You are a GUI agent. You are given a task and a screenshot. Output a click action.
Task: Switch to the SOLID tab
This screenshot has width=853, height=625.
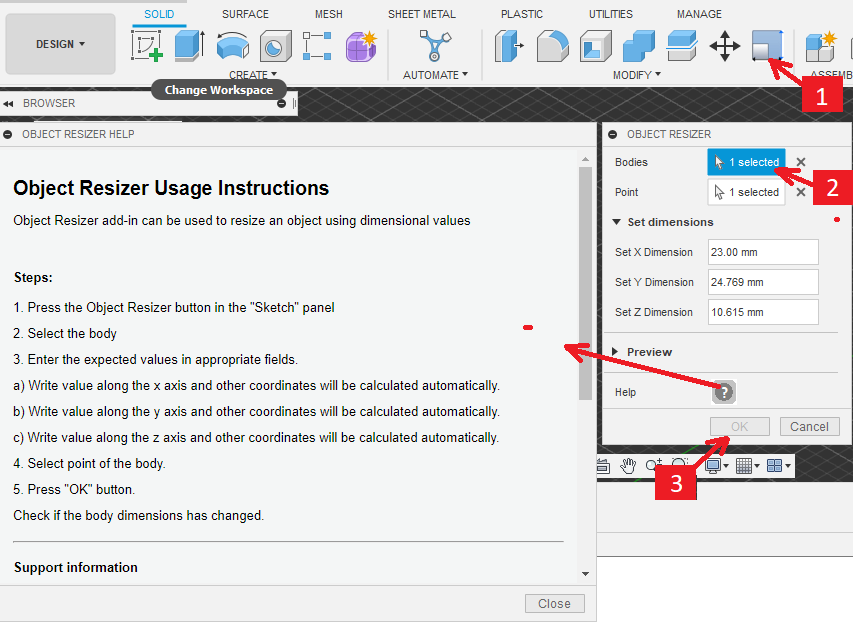159,14
